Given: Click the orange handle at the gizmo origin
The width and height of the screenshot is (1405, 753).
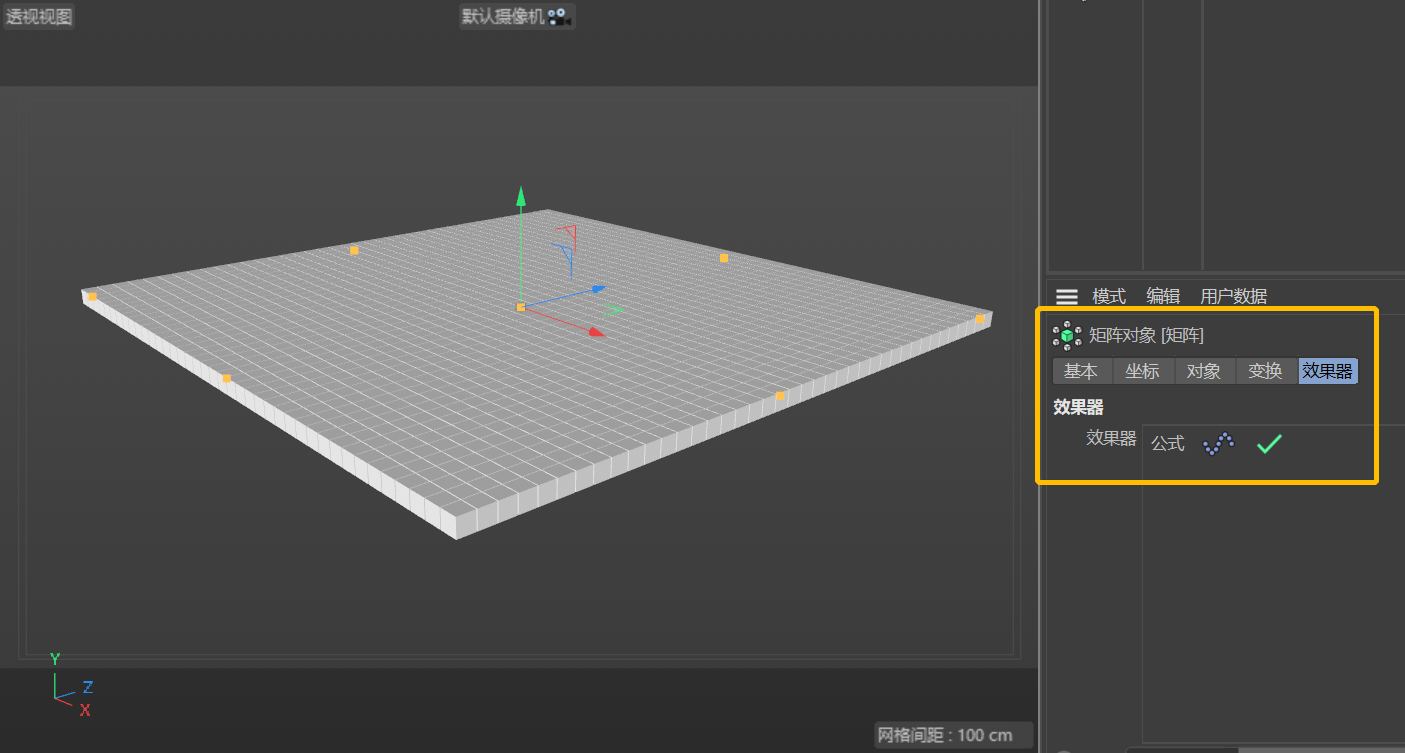Looking at the screenshot, I should click(521, 307).
